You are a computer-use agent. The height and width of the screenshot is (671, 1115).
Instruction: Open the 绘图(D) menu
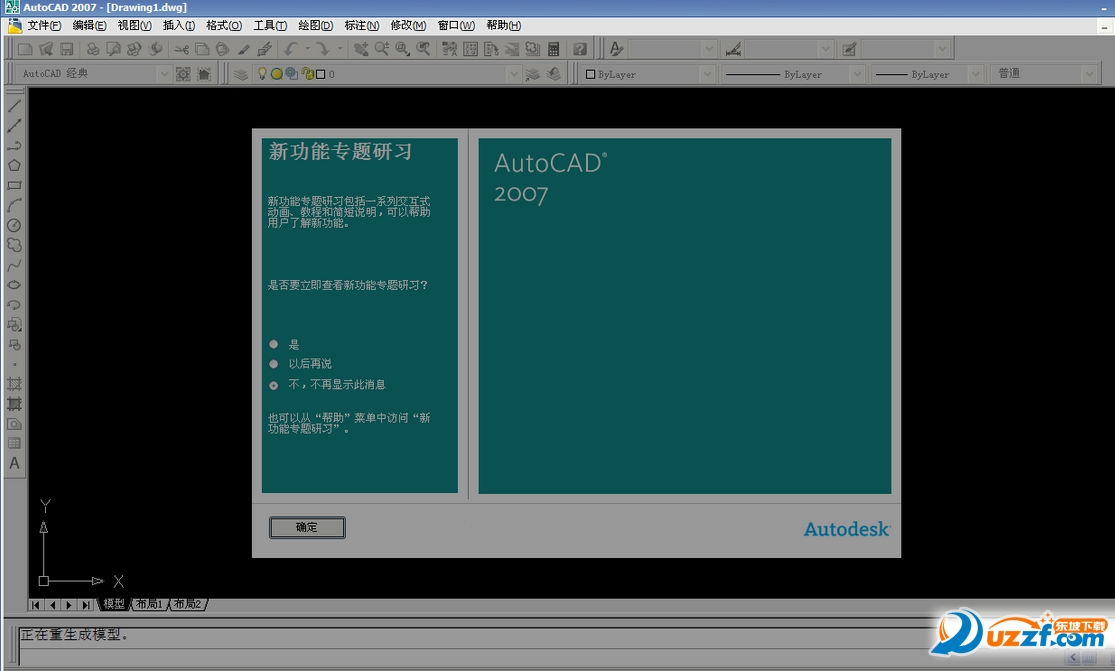[315, 25]
